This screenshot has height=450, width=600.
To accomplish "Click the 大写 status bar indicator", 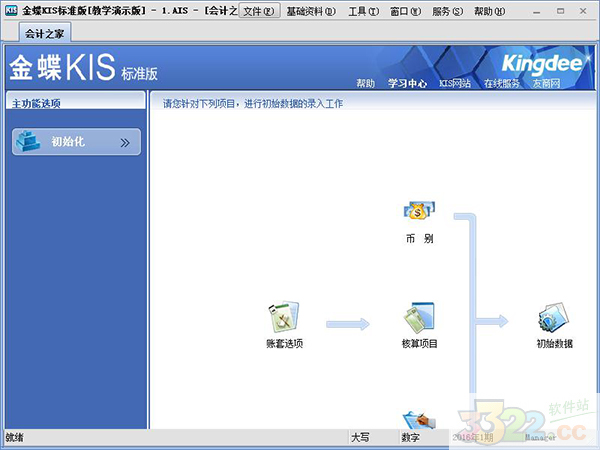I will (x=360, y=437).
